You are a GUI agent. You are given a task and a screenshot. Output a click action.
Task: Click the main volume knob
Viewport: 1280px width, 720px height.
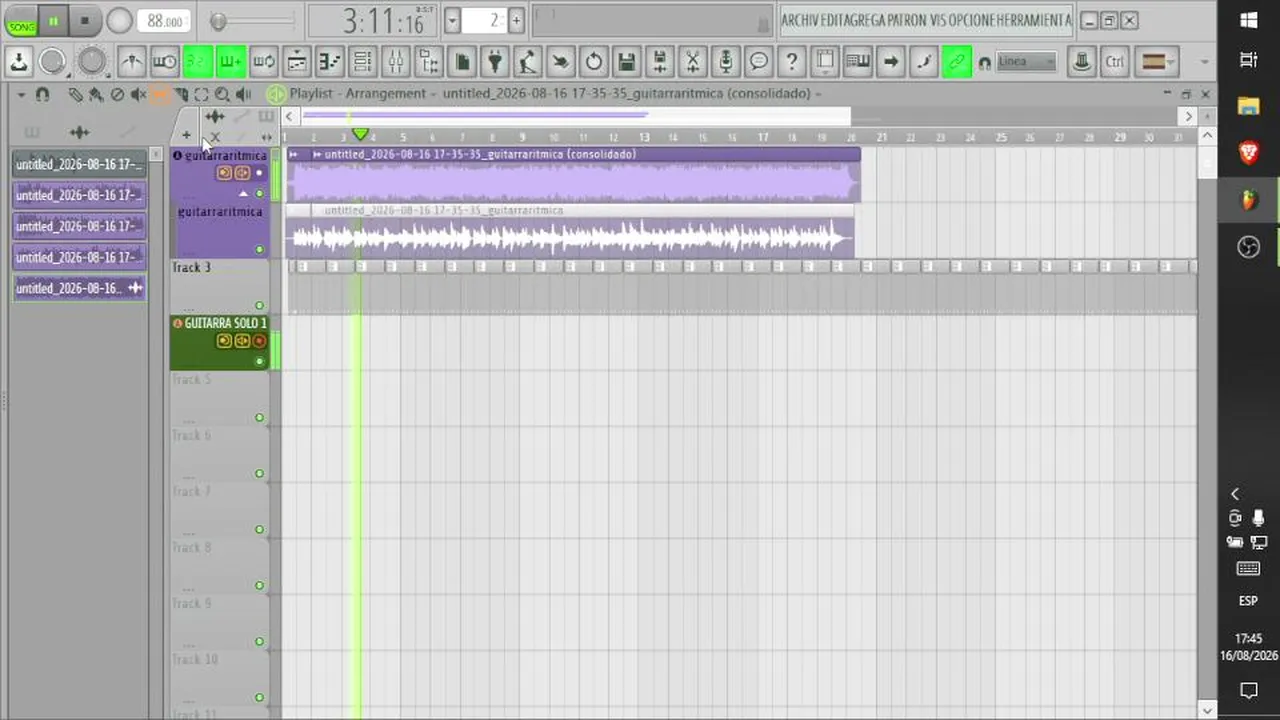pos(52,62)
